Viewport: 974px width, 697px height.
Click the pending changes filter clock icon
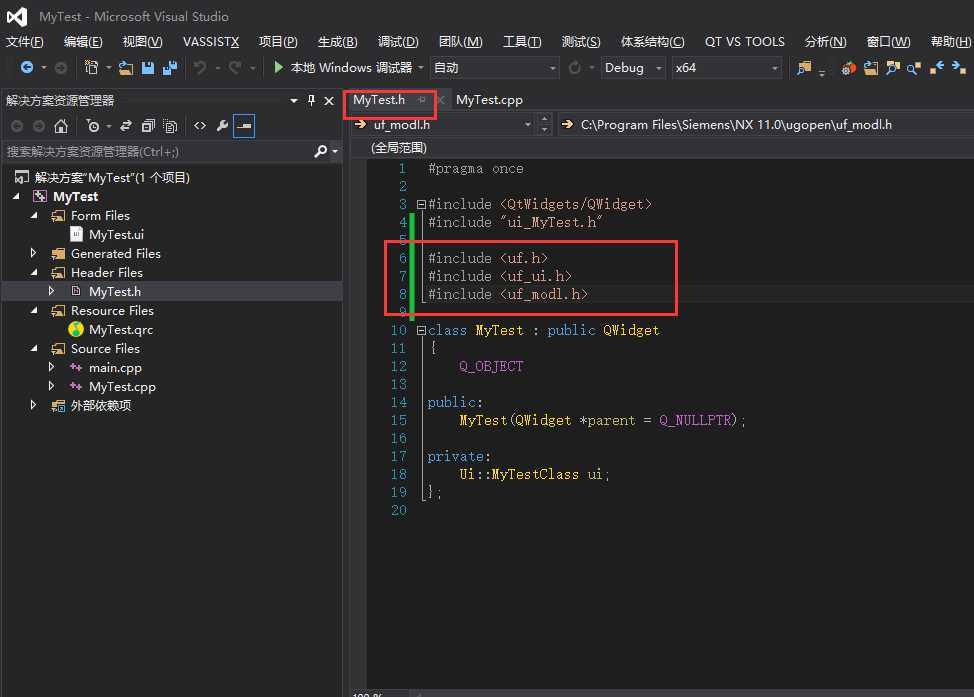pyautogui.click(x=93, y=126)
